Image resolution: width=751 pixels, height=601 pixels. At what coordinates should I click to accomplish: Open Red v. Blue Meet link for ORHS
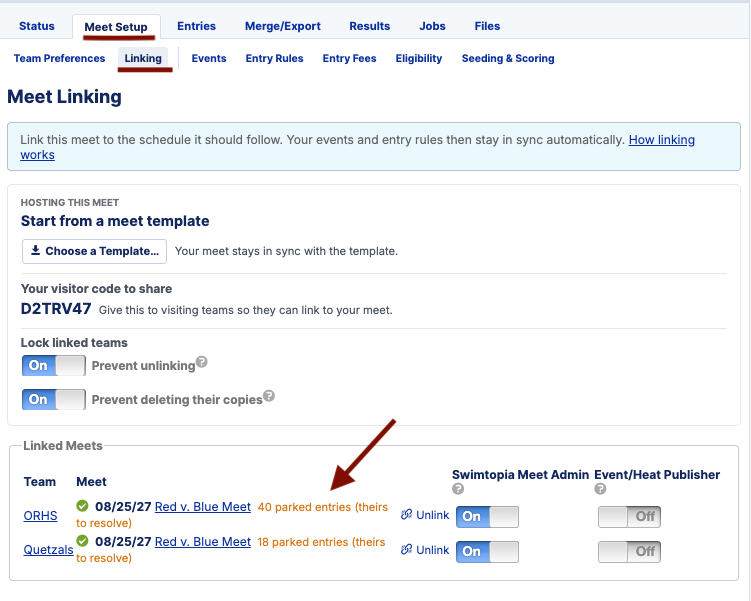tap(203, 507)
